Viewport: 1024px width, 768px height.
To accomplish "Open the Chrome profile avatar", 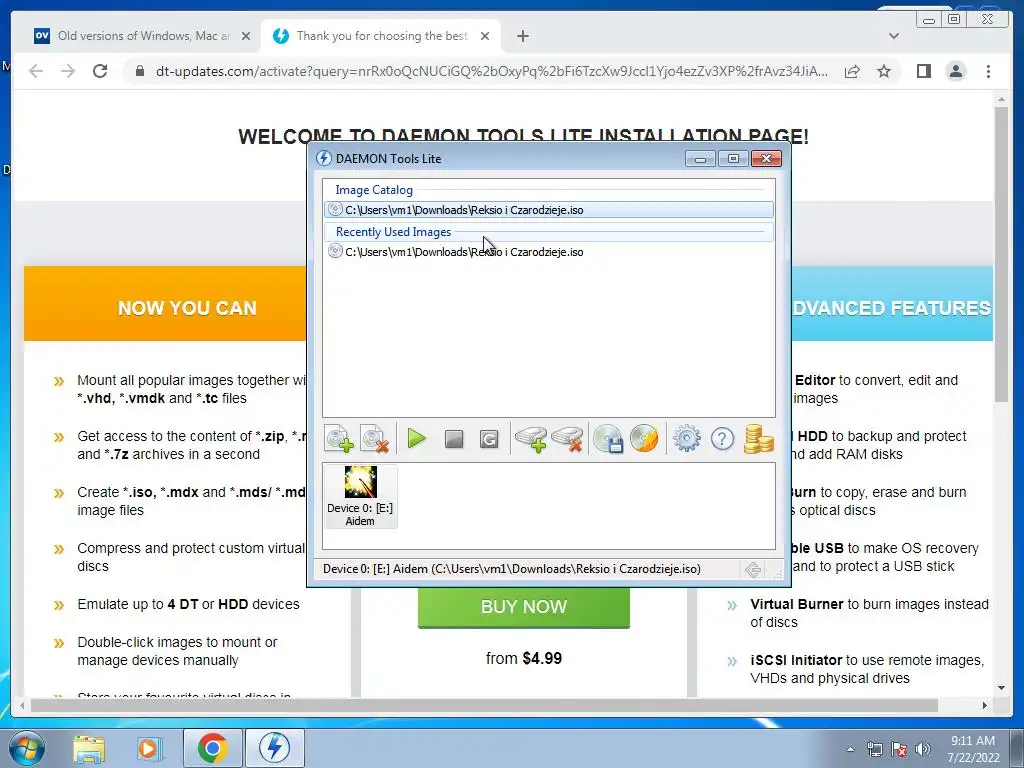I will pos(955,71).
